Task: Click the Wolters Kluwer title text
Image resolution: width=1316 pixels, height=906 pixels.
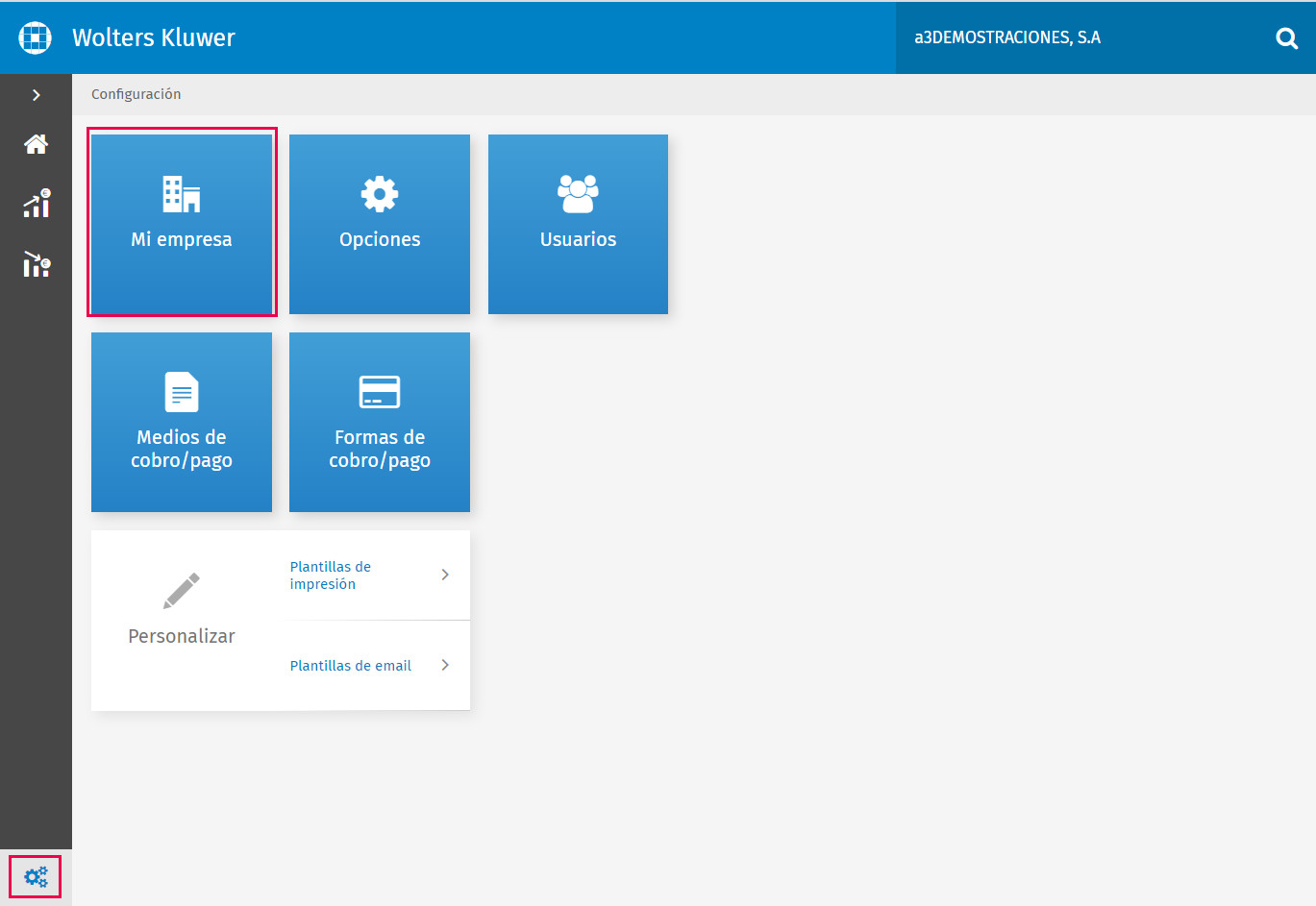Action: click(154, 37)
